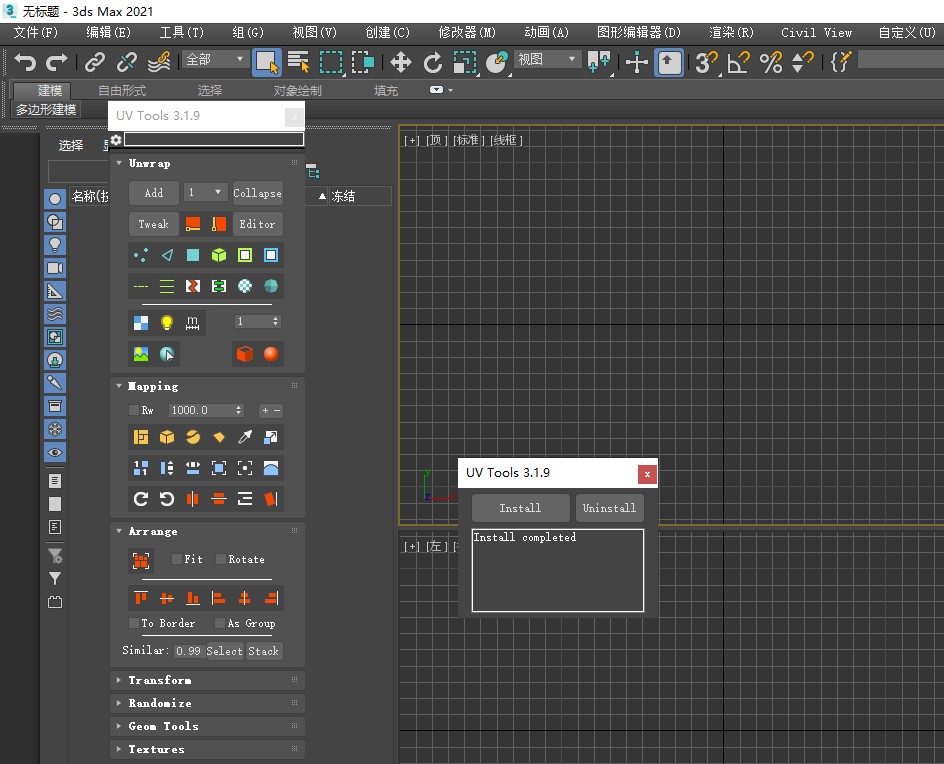Enable Rotate checkbox in Arrange
Image resolution: width=944 pixels, height=764 pixels.
(x=220, y=559)
